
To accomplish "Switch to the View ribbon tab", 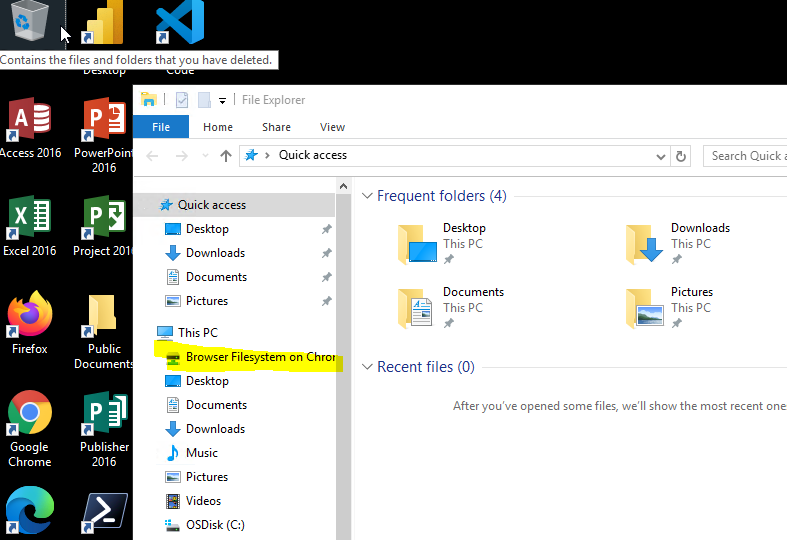I will click(x=332, y=127).
